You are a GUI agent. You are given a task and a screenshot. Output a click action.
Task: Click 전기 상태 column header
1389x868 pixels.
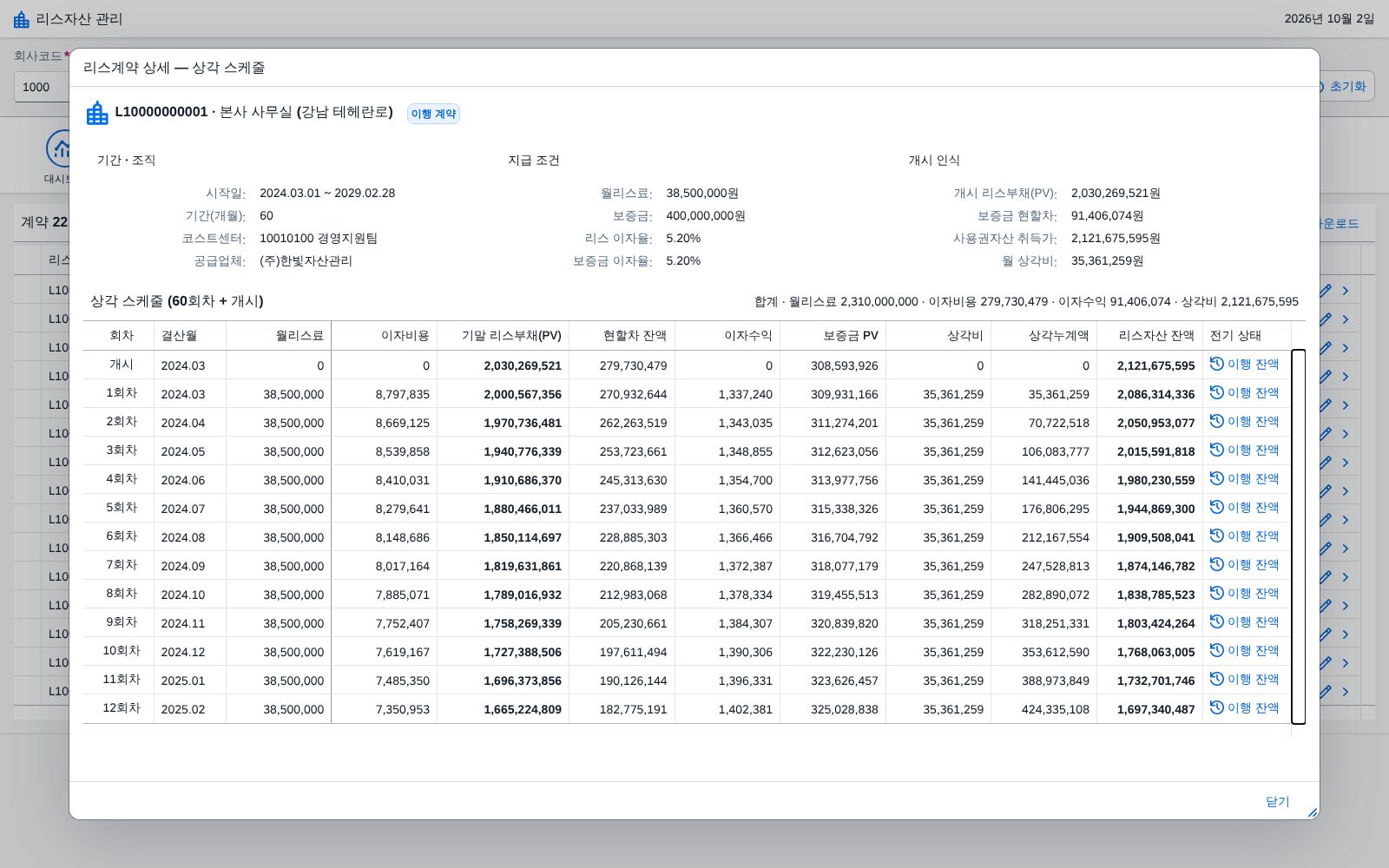point(1247,336)
